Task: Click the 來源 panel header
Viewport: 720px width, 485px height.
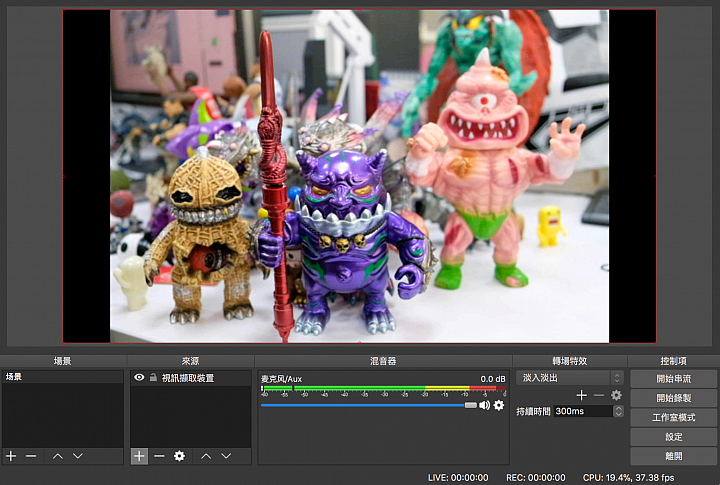Action: 190,361
